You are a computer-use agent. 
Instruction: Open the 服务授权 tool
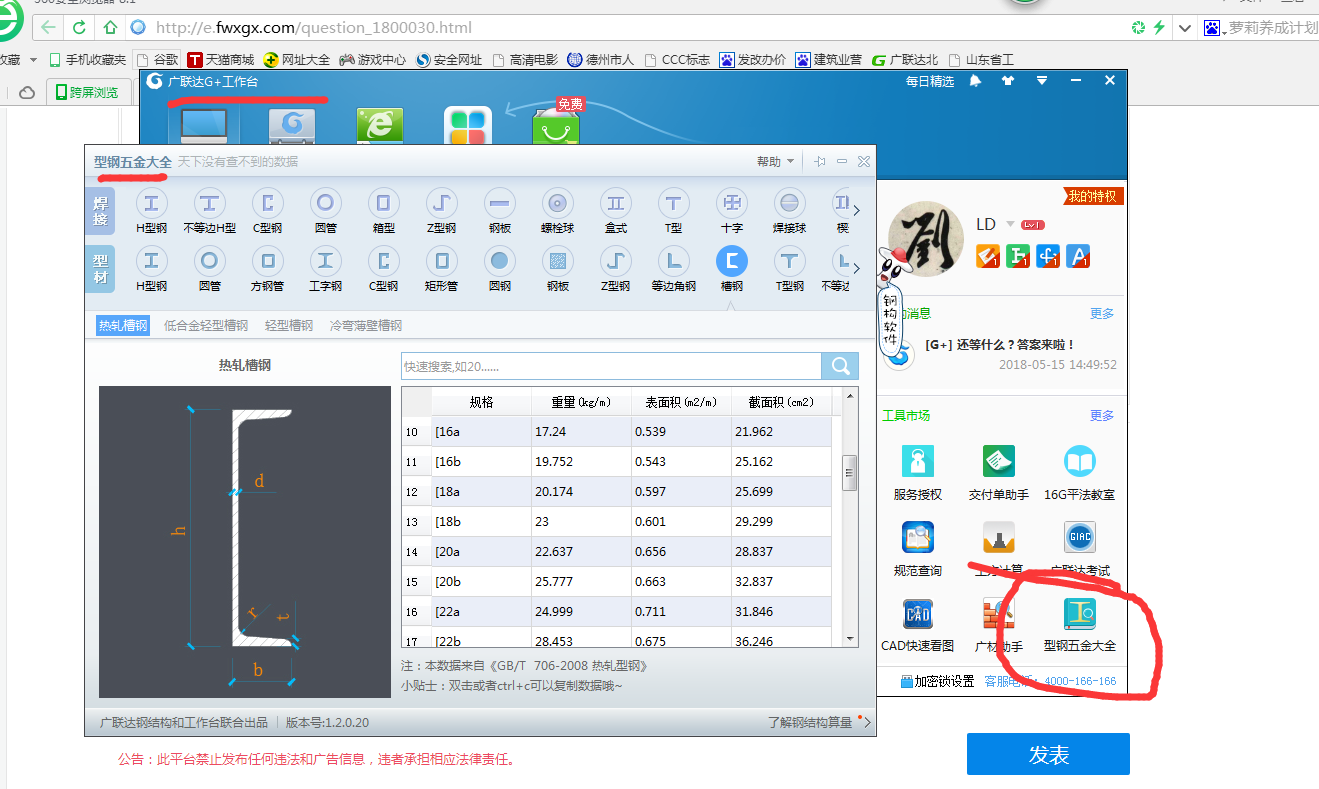[x=918, y=462]
